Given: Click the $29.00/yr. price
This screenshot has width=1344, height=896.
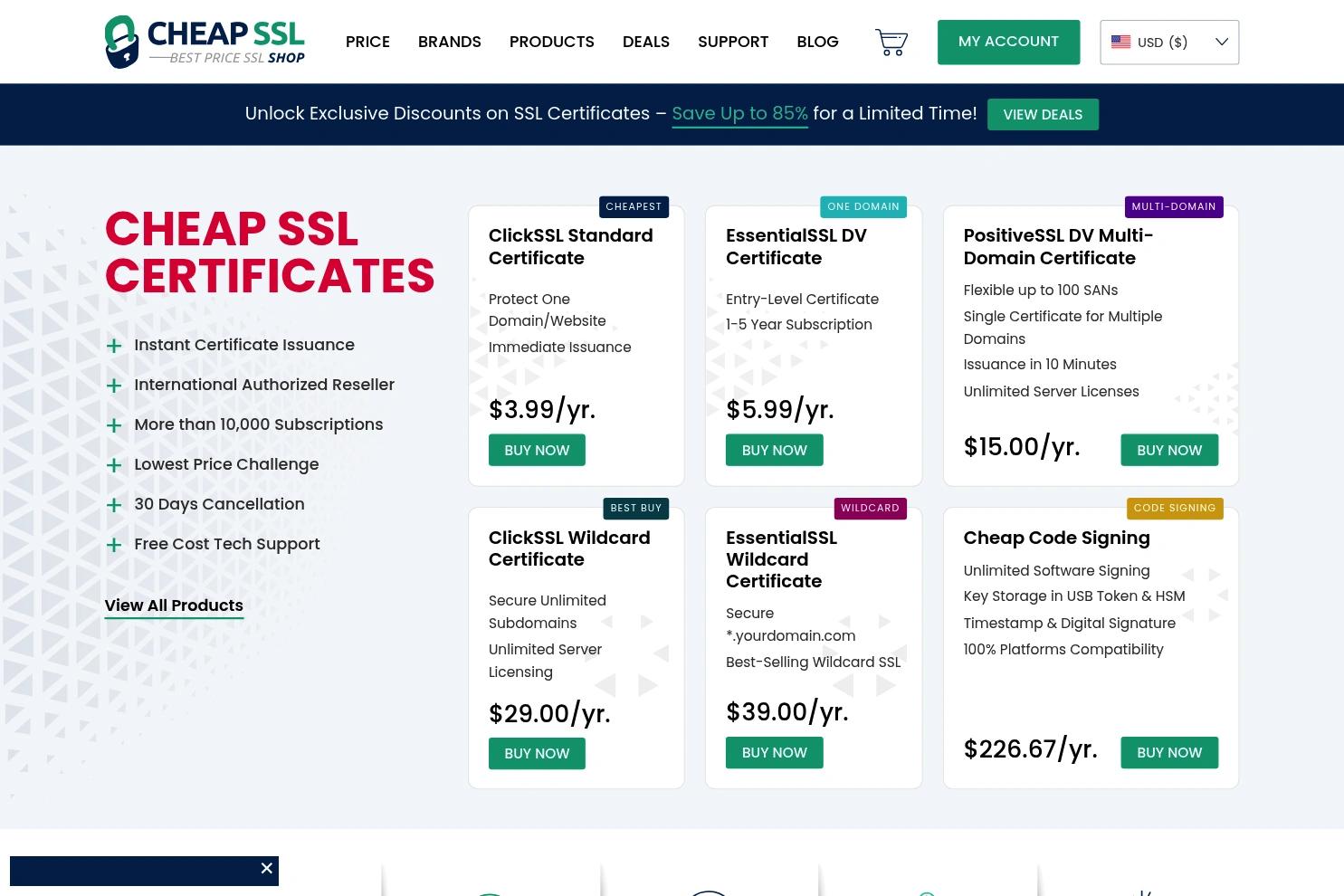Looking at the screenshot, I should coord(549,714).
